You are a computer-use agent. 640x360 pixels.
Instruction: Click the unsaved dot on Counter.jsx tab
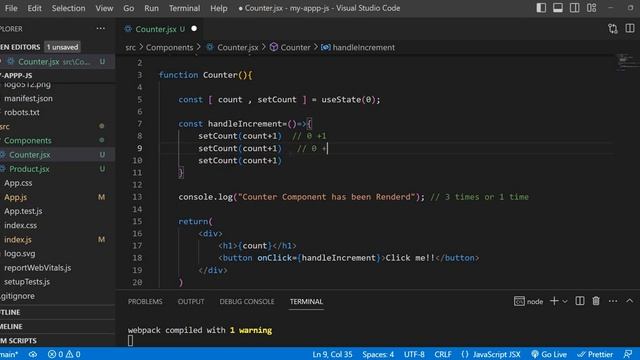194,29
